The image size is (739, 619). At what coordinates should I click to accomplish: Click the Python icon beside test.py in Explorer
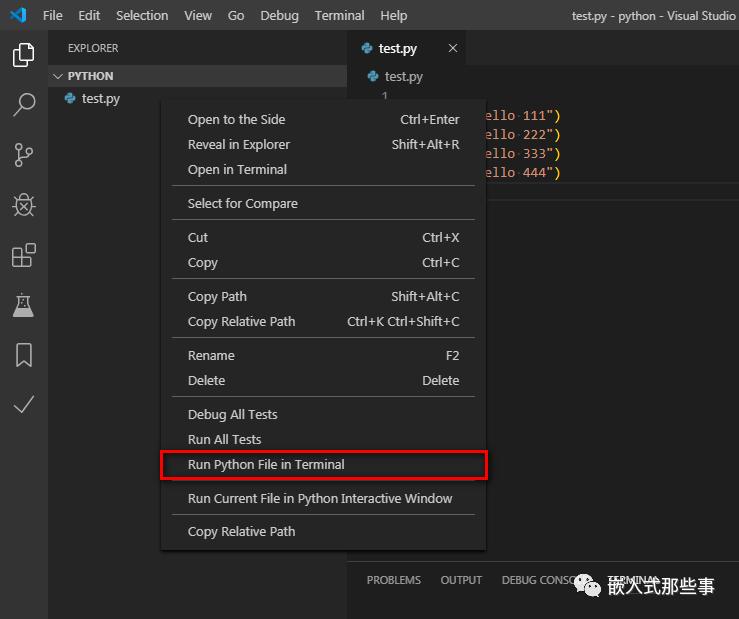point(70,98)
